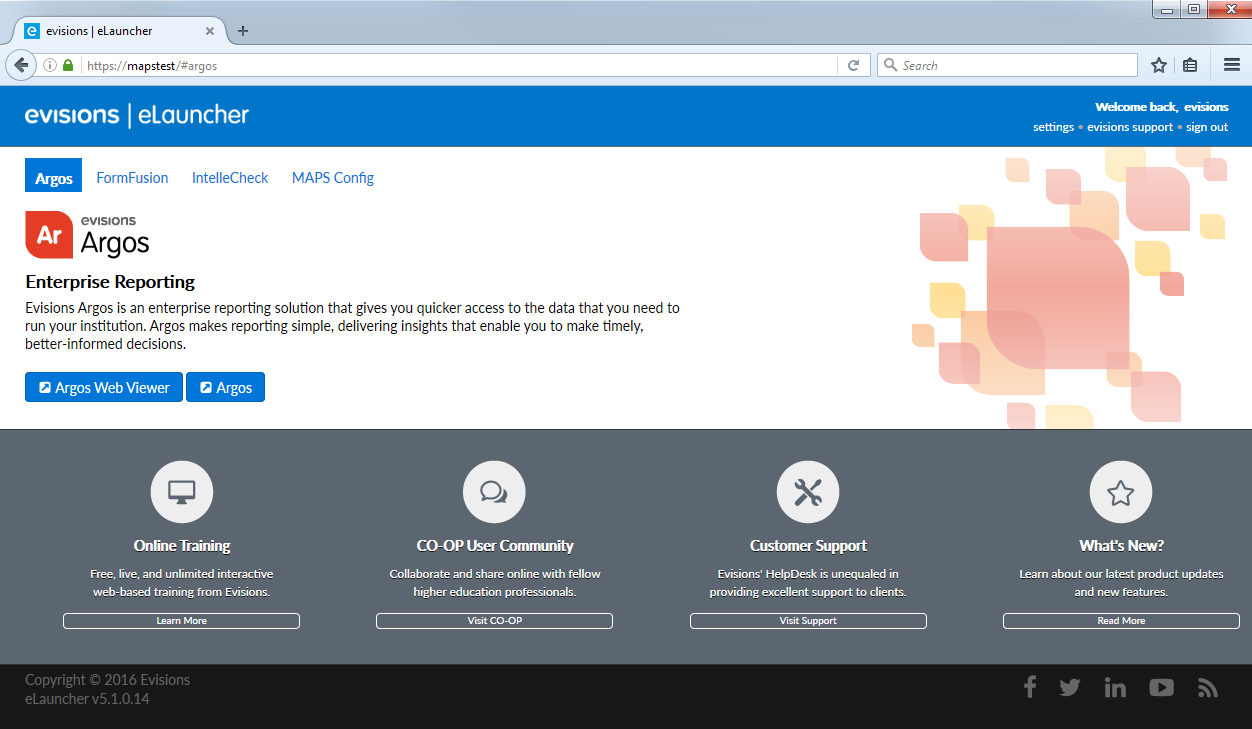Launch the Argos client button
The width and height of the screenshot is (1252, 729).
pos(225,387)
